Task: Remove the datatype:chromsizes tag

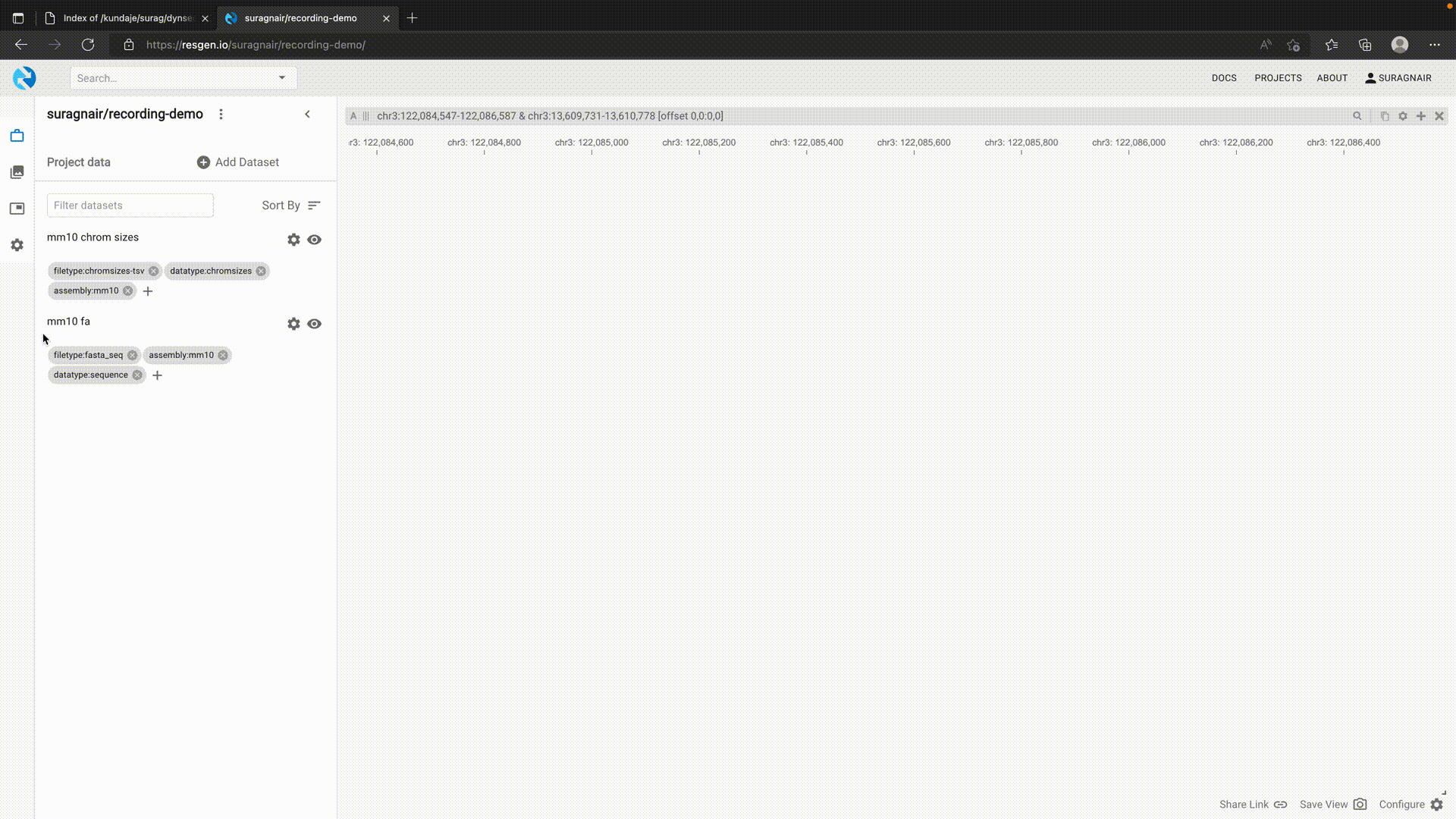Action: [261, 271]
